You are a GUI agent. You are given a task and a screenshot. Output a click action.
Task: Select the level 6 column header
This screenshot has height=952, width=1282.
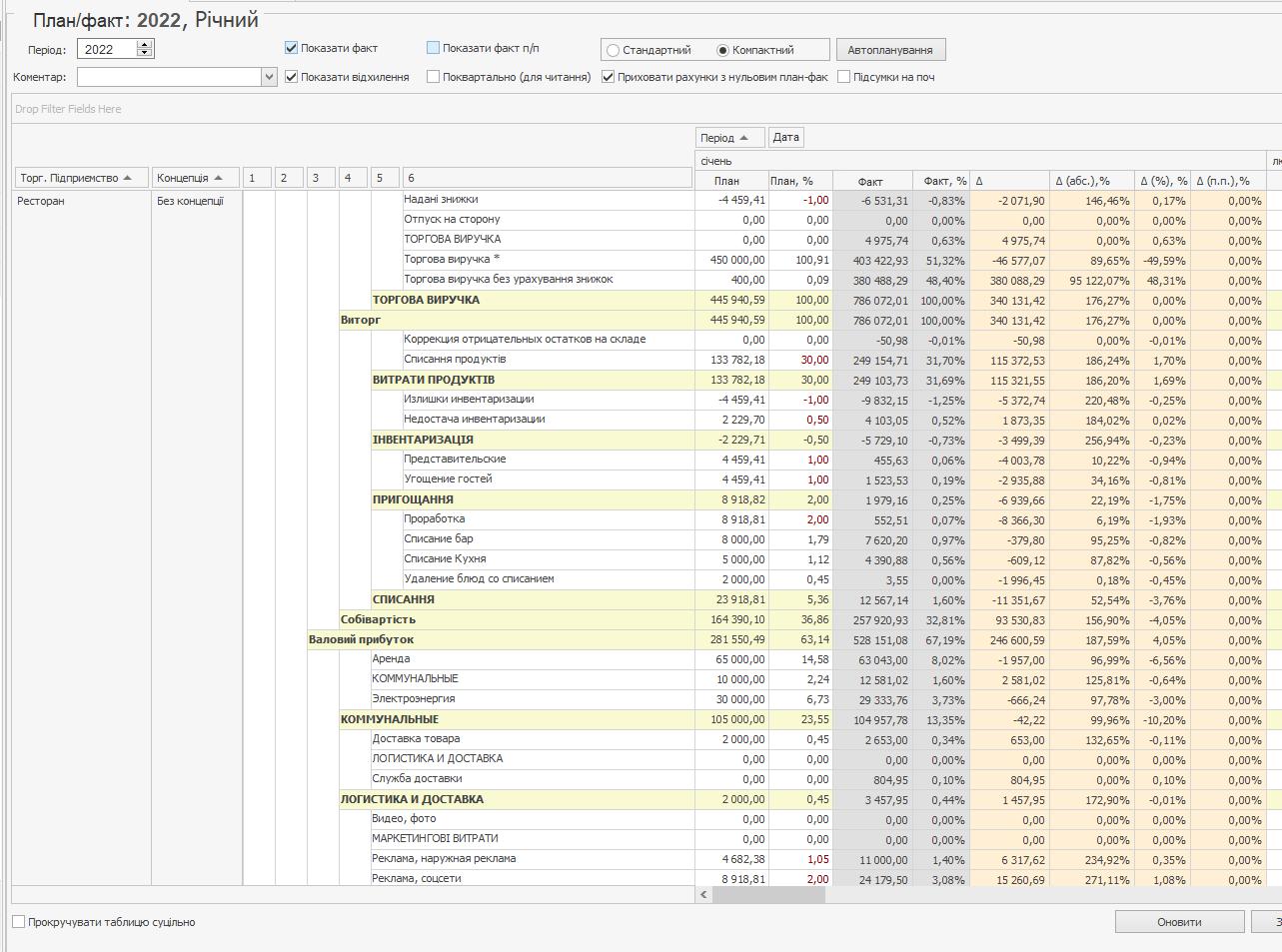point(547,178)
